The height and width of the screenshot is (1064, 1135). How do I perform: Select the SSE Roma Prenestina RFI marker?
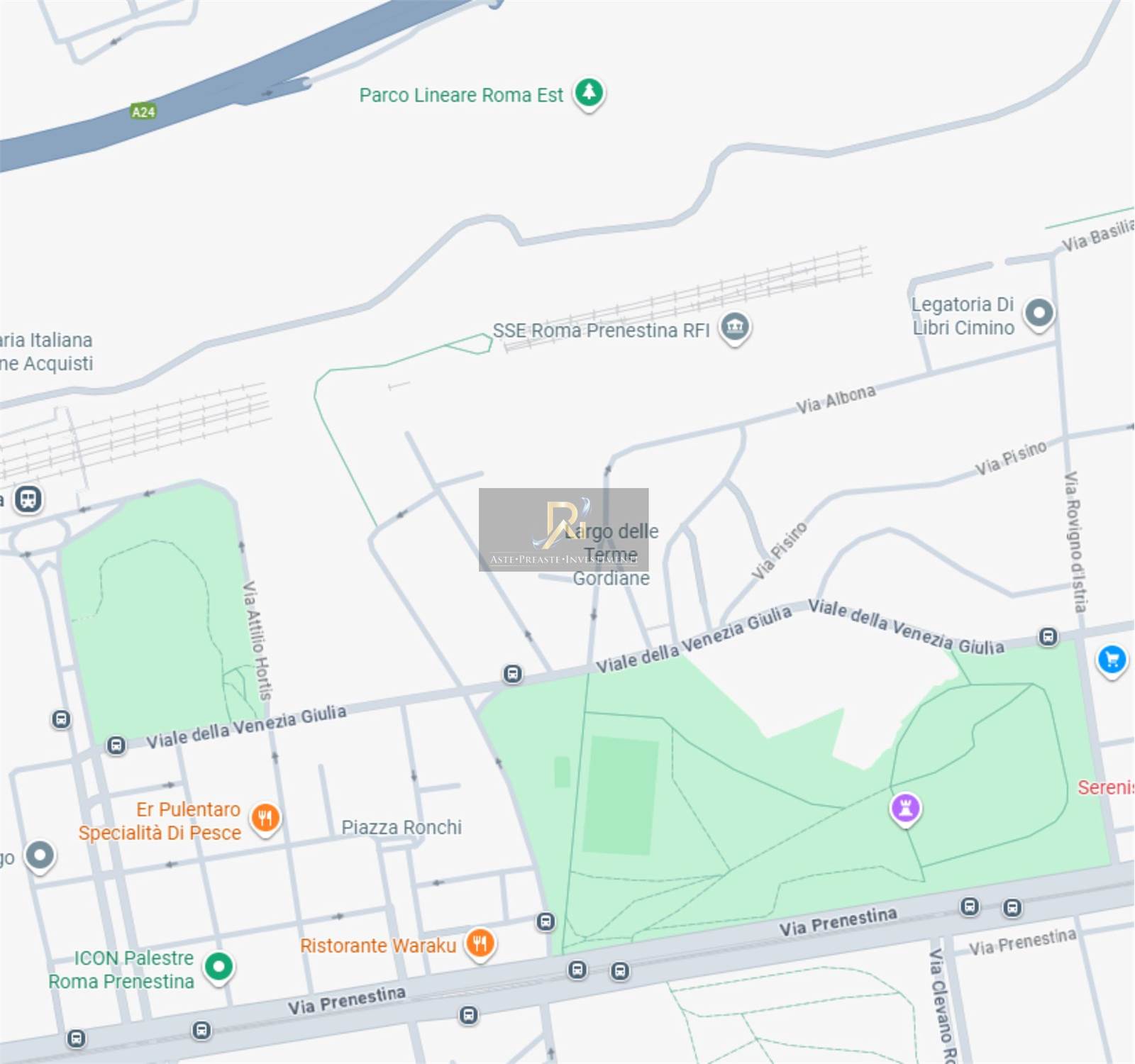click(735, 328)
